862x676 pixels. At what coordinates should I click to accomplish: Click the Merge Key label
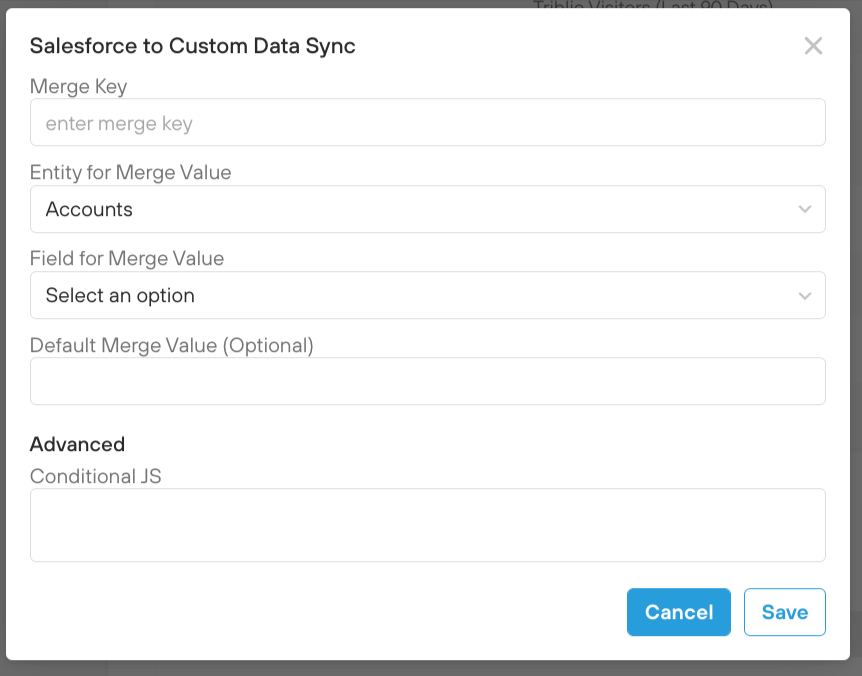coord(78,87)
